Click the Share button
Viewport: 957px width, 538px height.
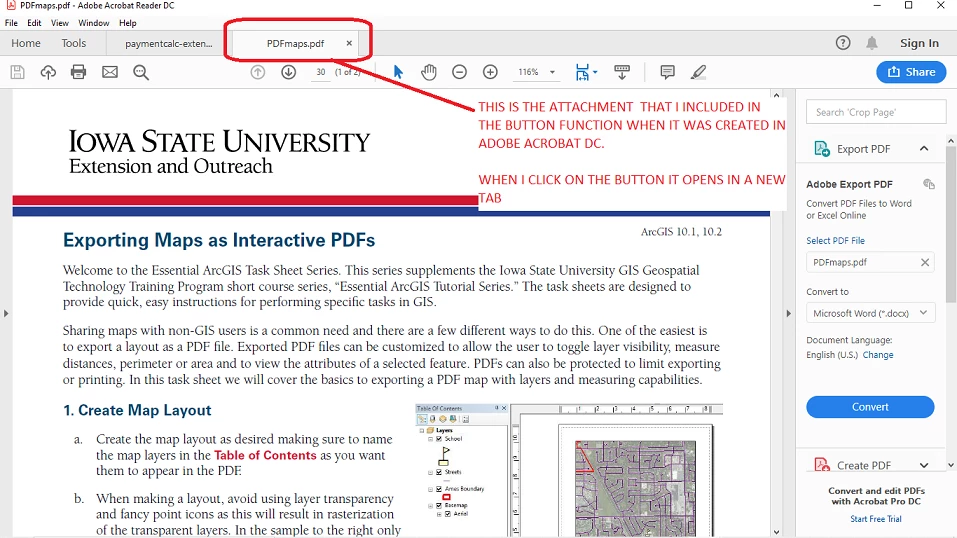tap(911, 72)
